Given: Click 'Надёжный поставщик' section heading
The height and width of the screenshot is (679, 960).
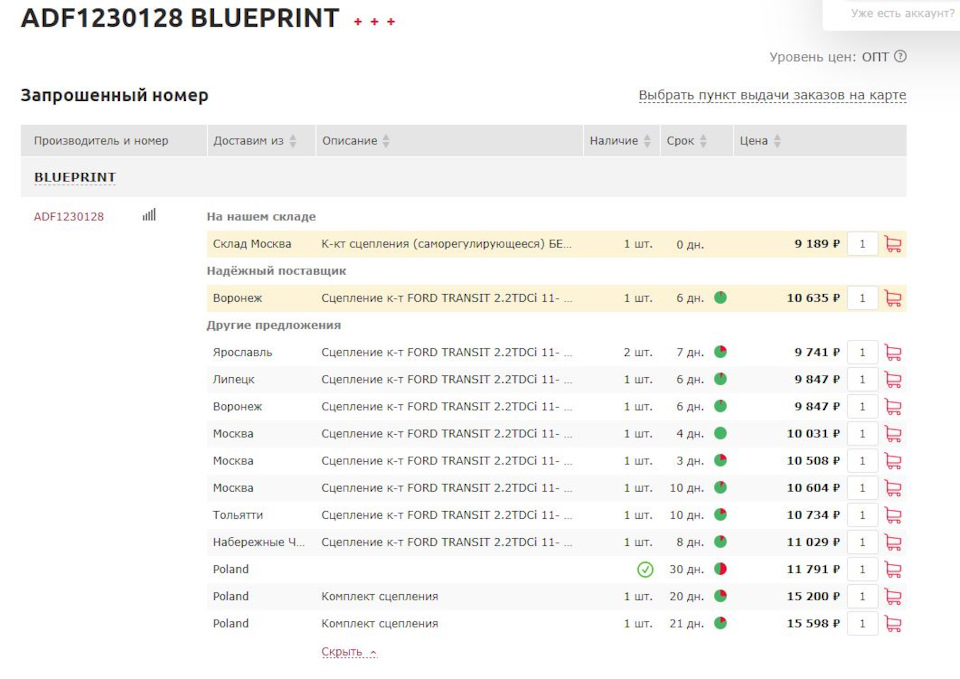Looking at the screenshot, I should pyautogui.click(x=276, y=271).
